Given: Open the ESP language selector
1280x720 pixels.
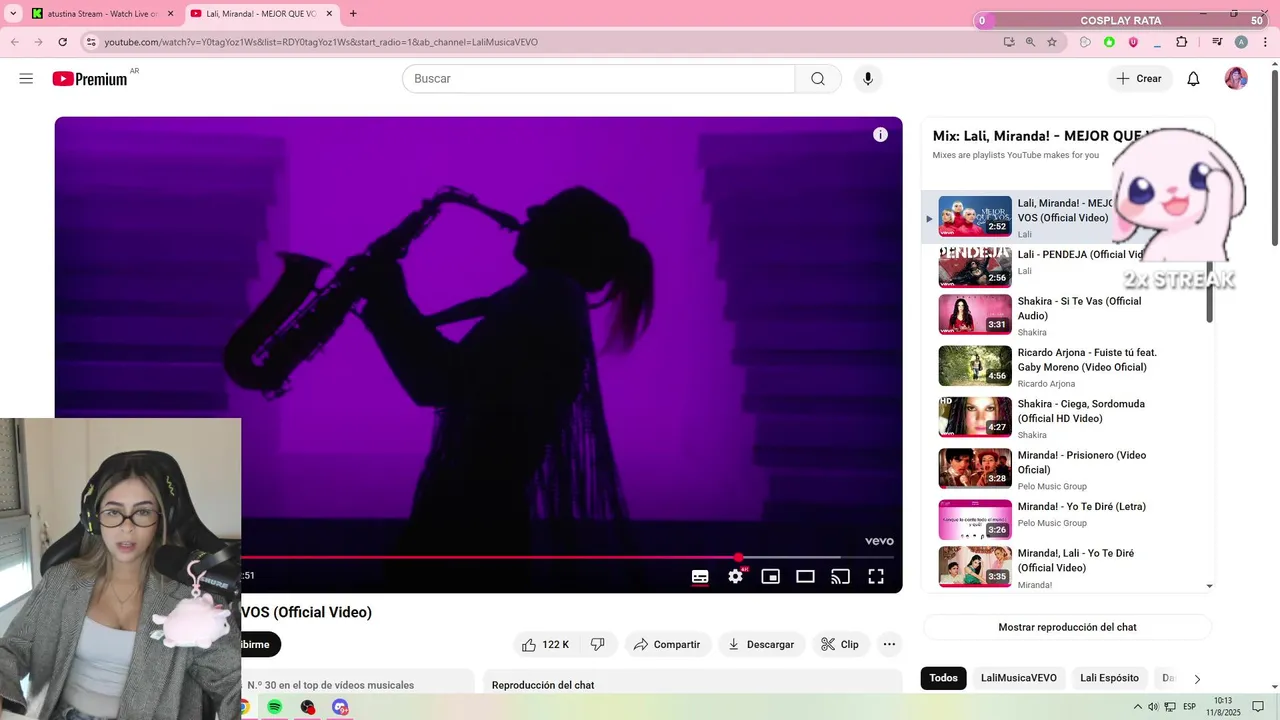Looking at the screenshot, I should [1190, 707].
